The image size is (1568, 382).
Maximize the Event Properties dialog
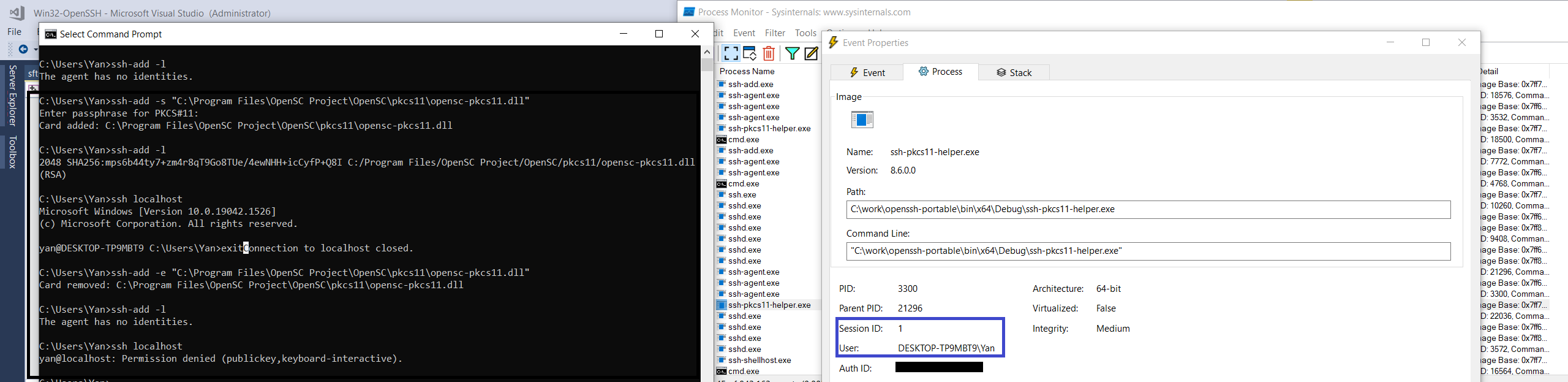click(1426, 42)
